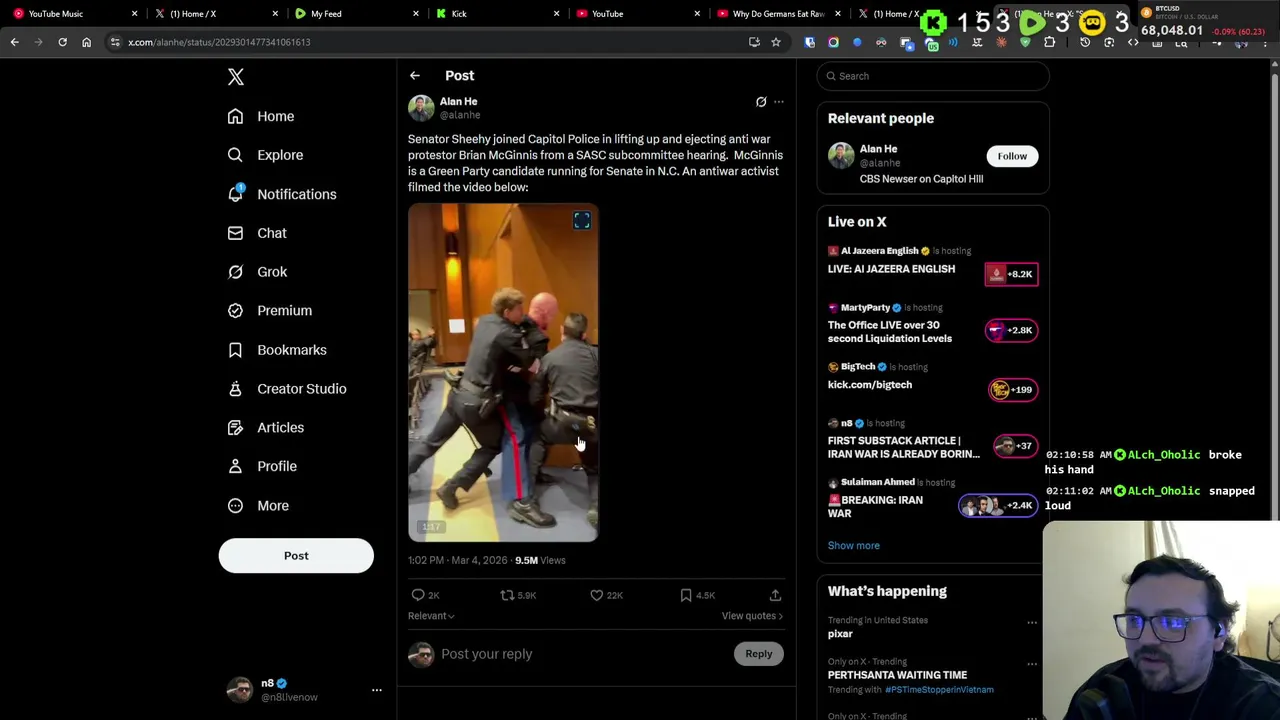
Task: Open The Office LIVE liquidation stream
Action: point(932,324)
